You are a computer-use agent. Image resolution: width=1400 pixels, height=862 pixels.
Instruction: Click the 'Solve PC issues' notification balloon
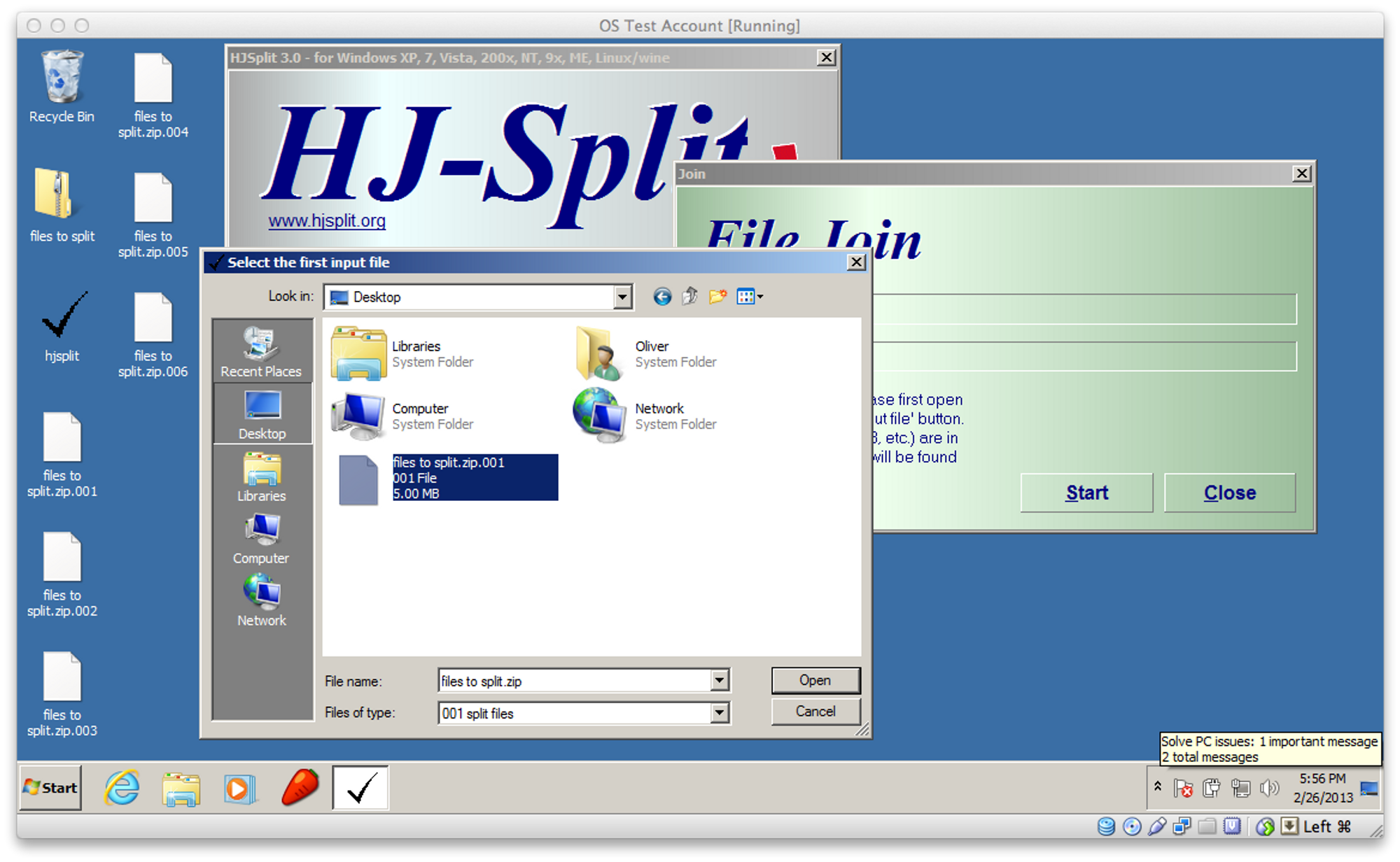1270,749
